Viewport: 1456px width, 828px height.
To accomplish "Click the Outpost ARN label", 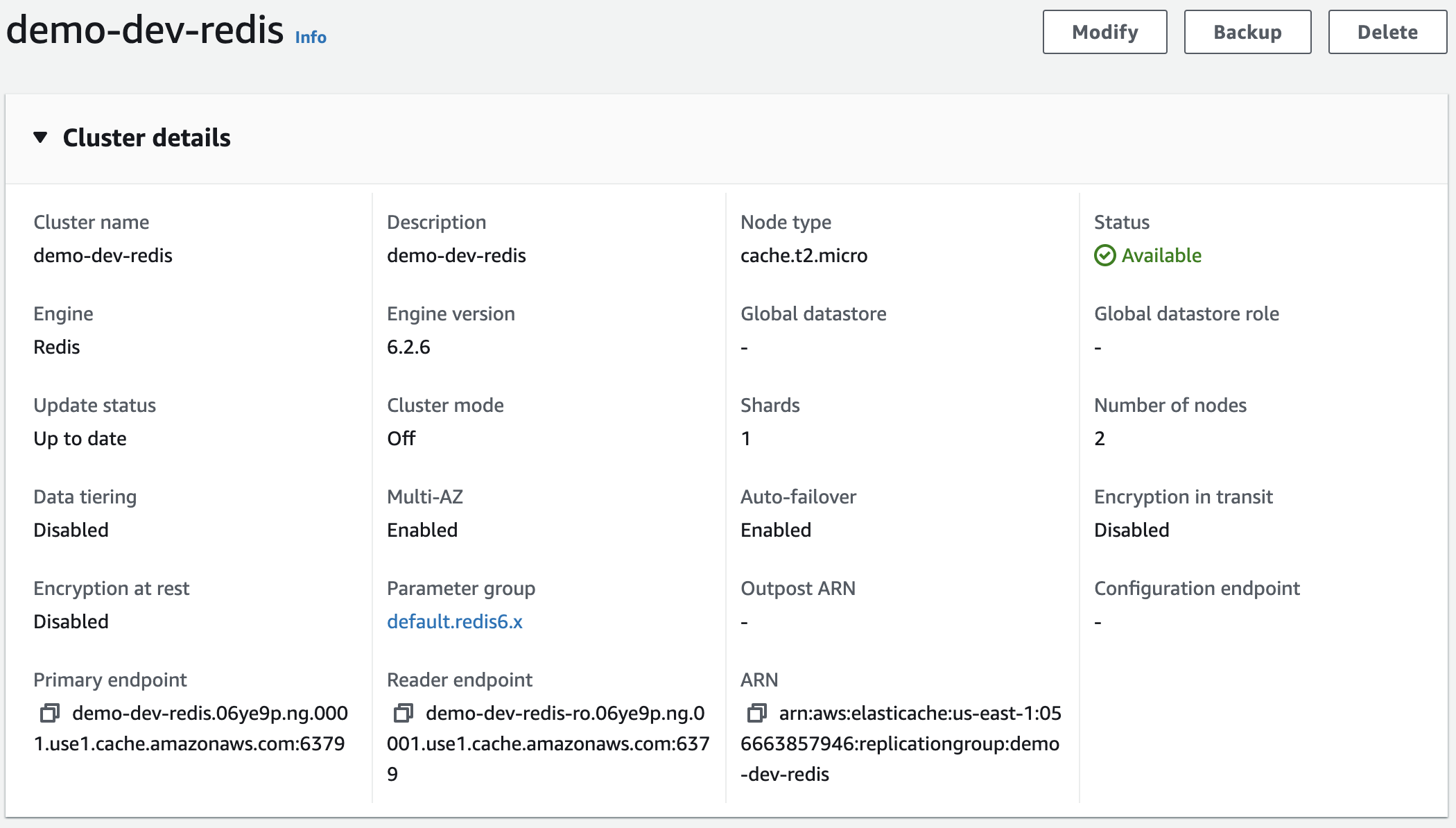I will pos(798,588).
